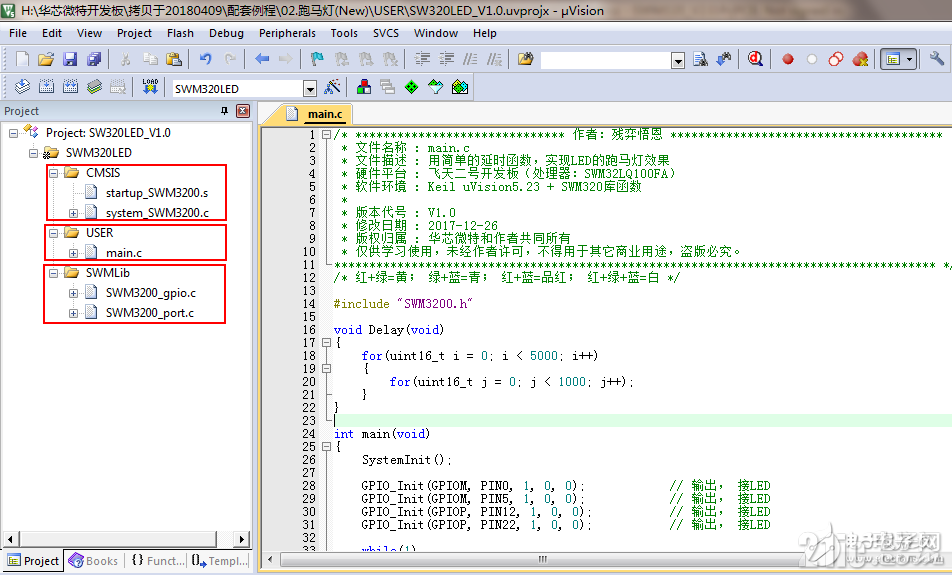Screen dimensions: 952x575
Task: Unindent selected lines icon
Action: [446, 59]
